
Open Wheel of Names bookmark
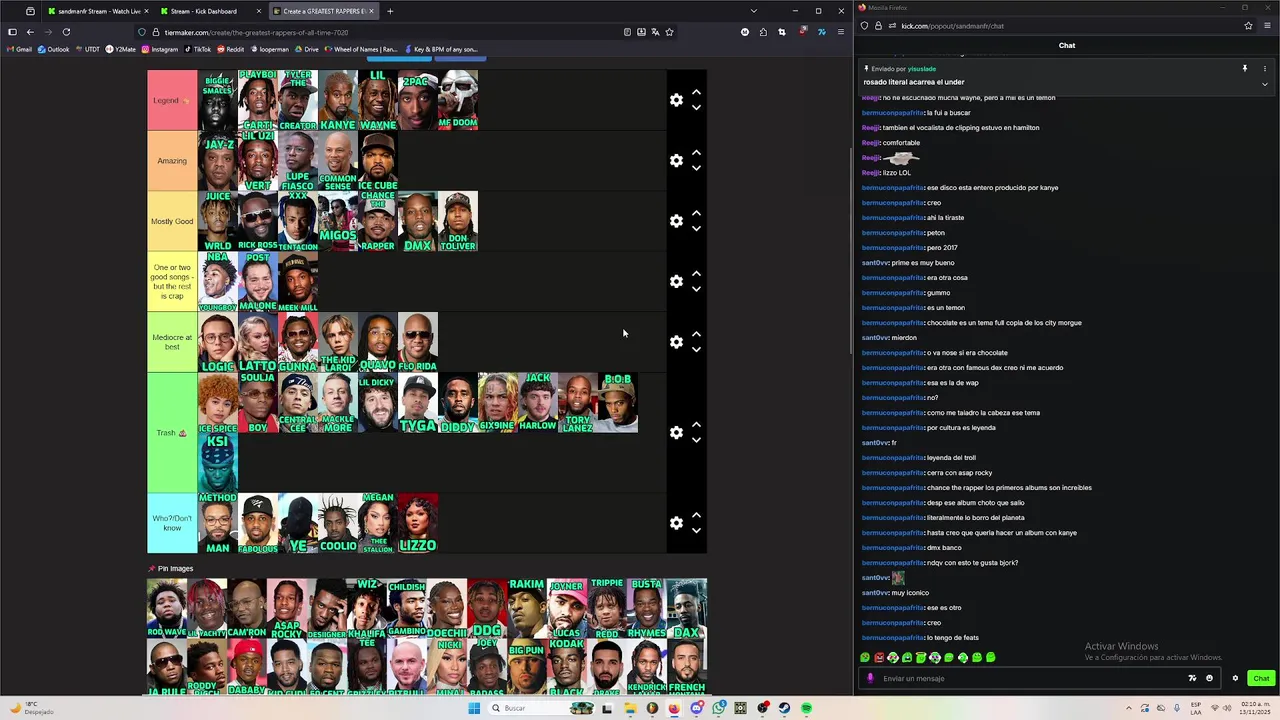[x=361, y=49]
